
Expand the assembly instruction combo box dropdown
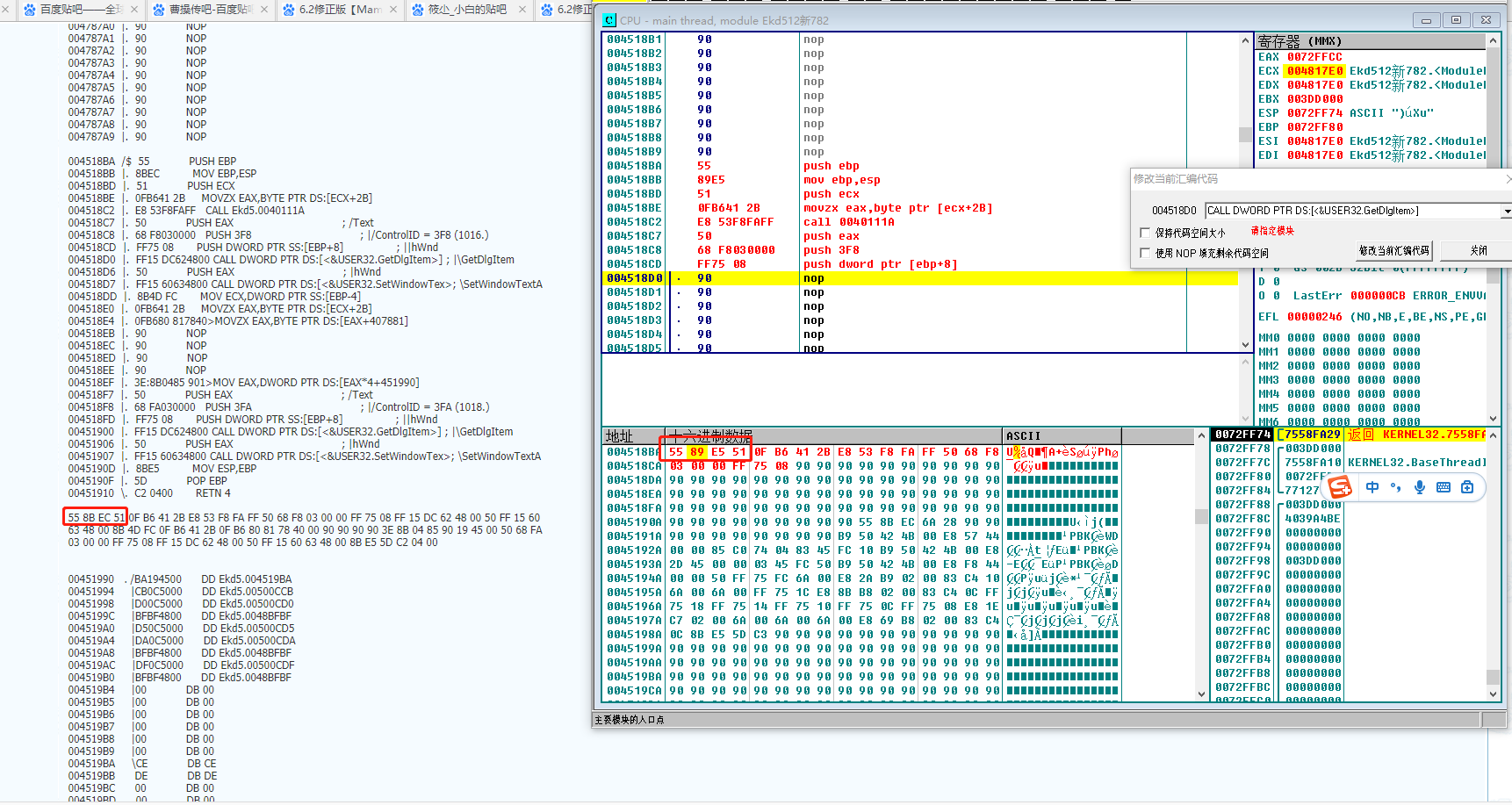(1506, 211)
